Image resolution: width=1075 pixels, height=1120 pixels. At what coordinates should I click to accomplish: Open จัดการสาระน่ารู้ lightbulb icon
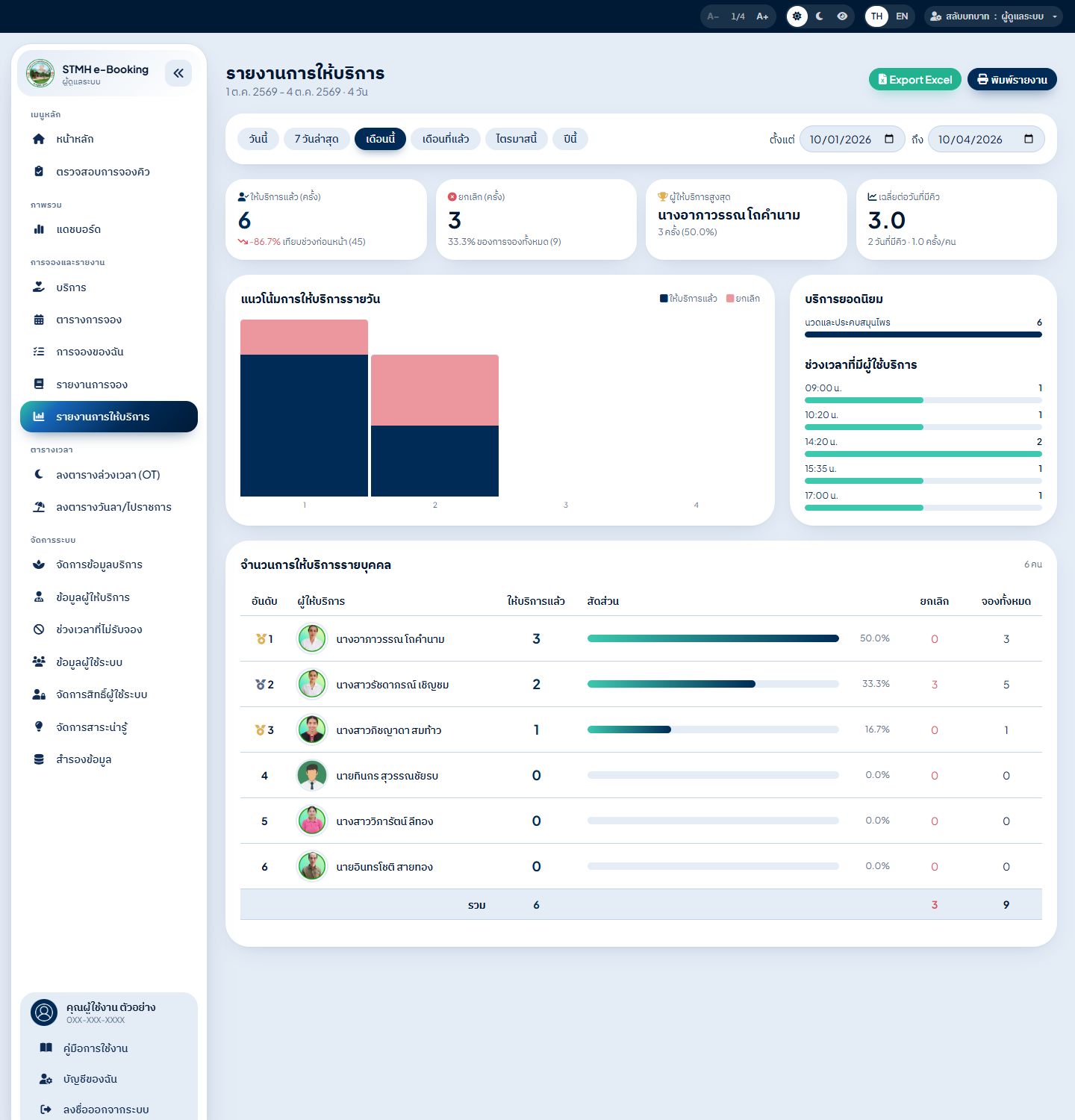(x=39, y=727)
